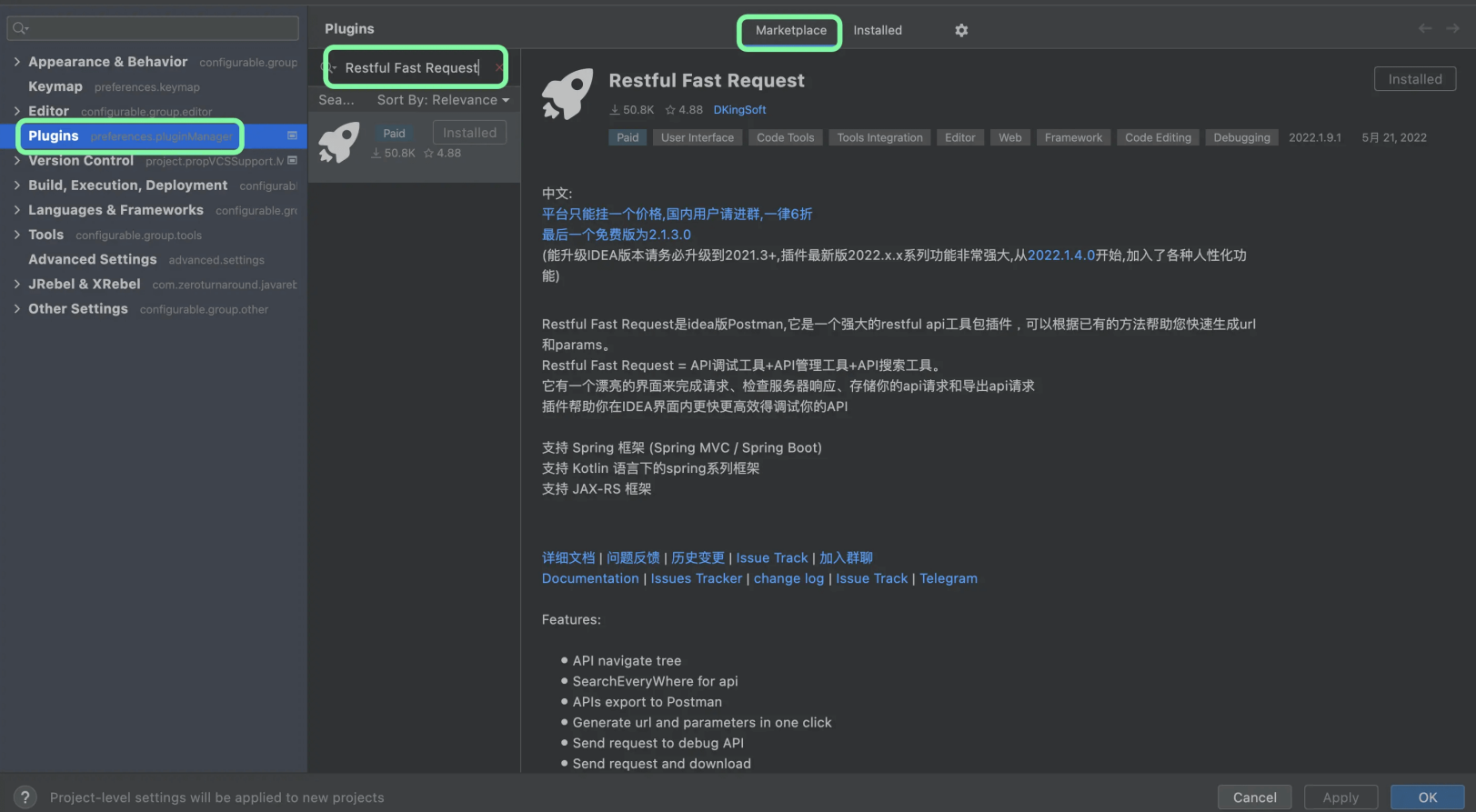Expand the Version Control group
Image resolution: width=1476 pixels, height=812 pixels.
(x=17, y=161)
